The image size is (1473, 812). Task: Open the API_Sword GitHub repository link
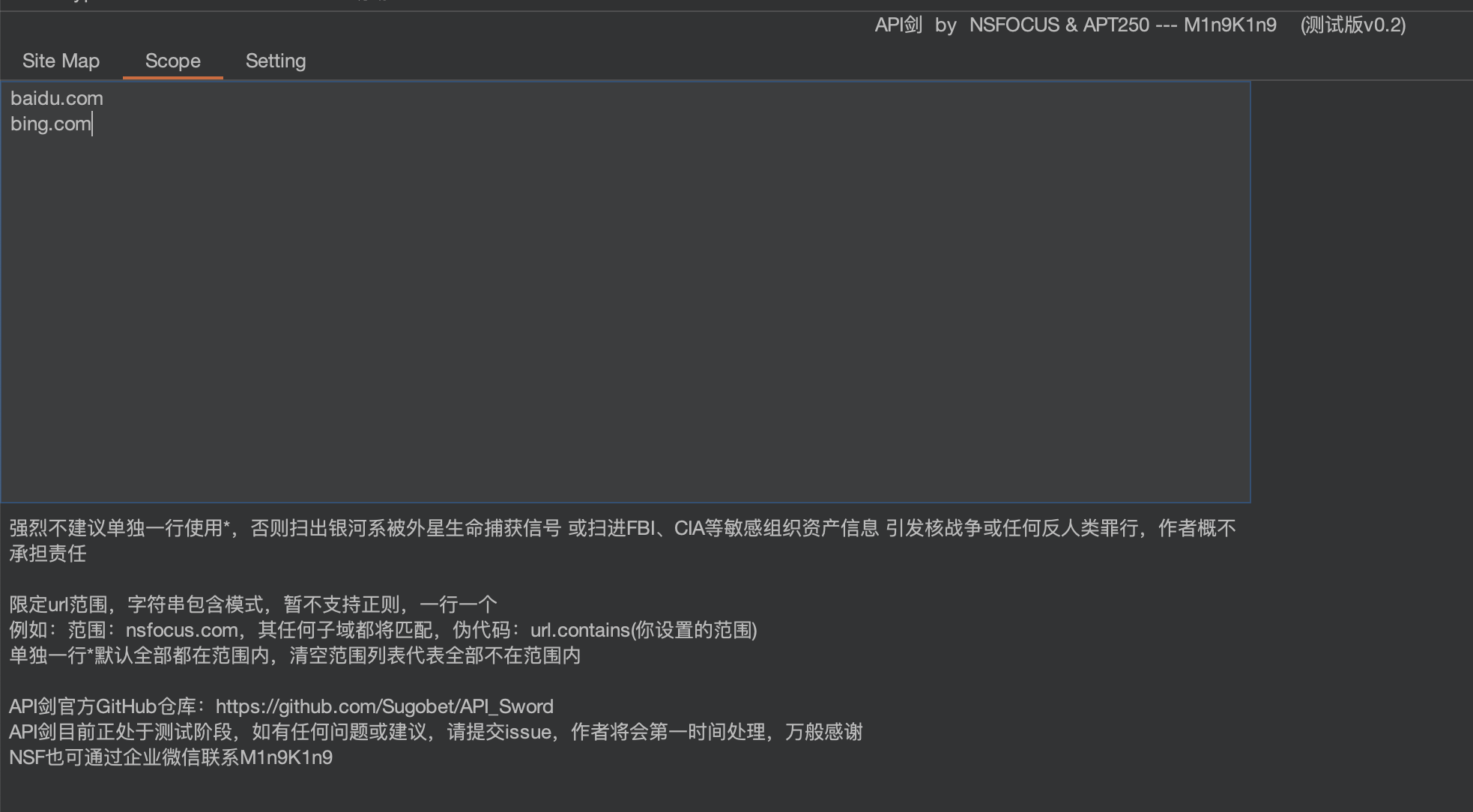tap(384, 706)
